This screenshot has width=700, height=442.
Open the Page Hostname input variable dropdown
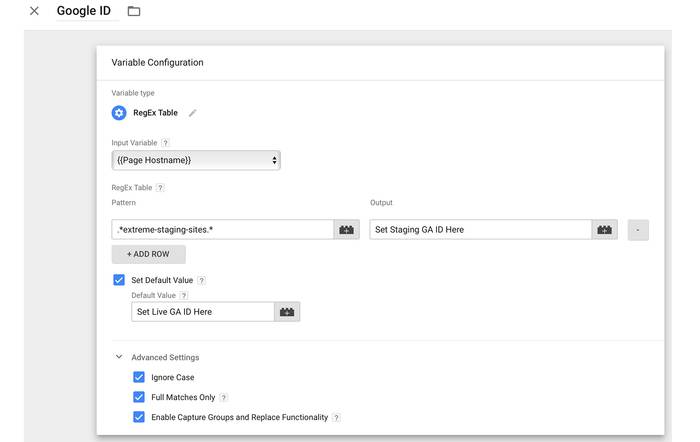(x=196, y=160)
